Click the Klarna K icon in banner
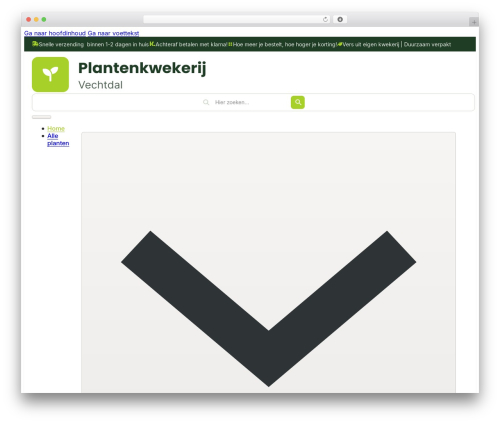The height and width of the screenshot is (423, 500). point(152,44)
